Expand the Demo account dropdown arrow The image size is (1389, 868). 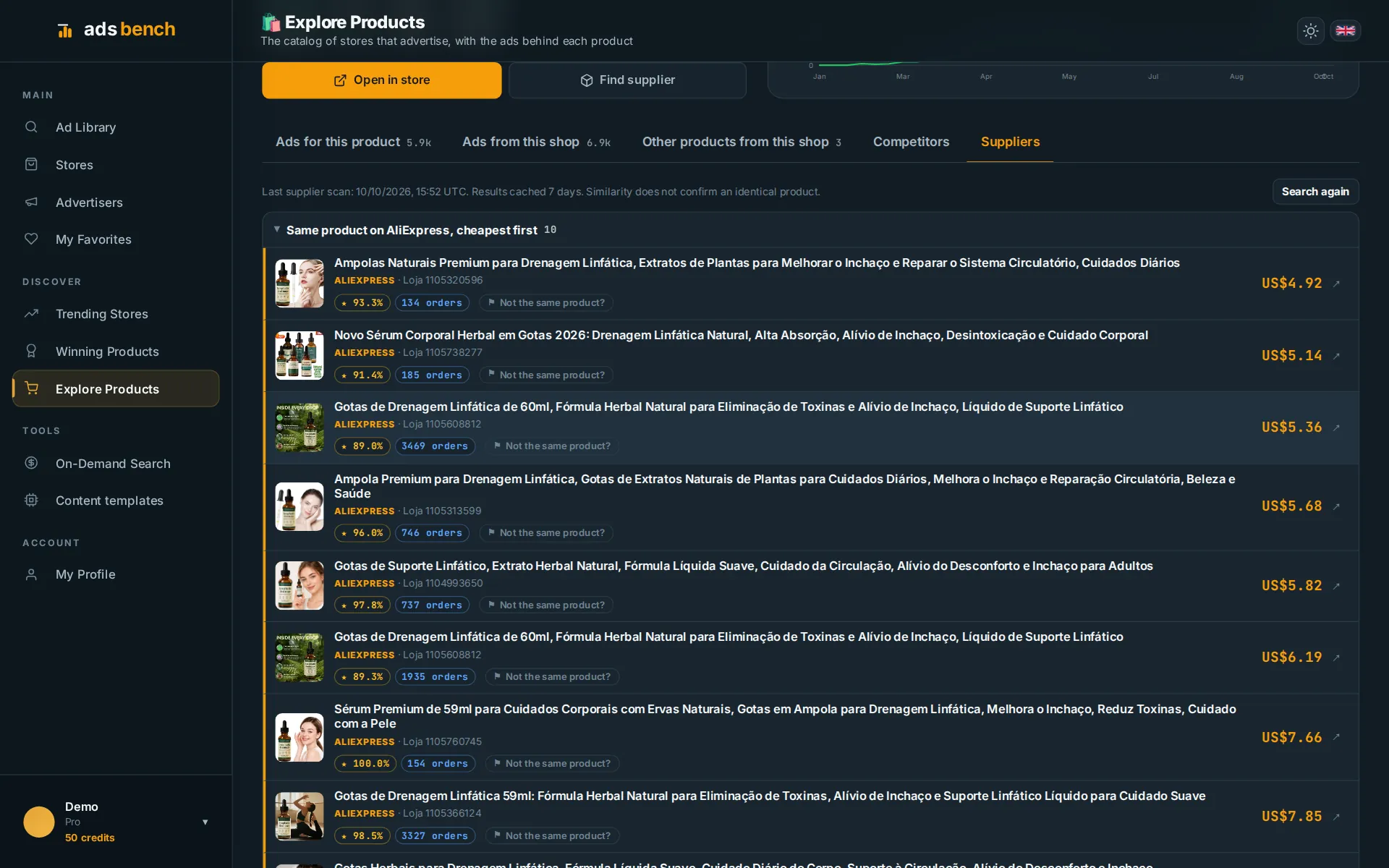(205, 822)
